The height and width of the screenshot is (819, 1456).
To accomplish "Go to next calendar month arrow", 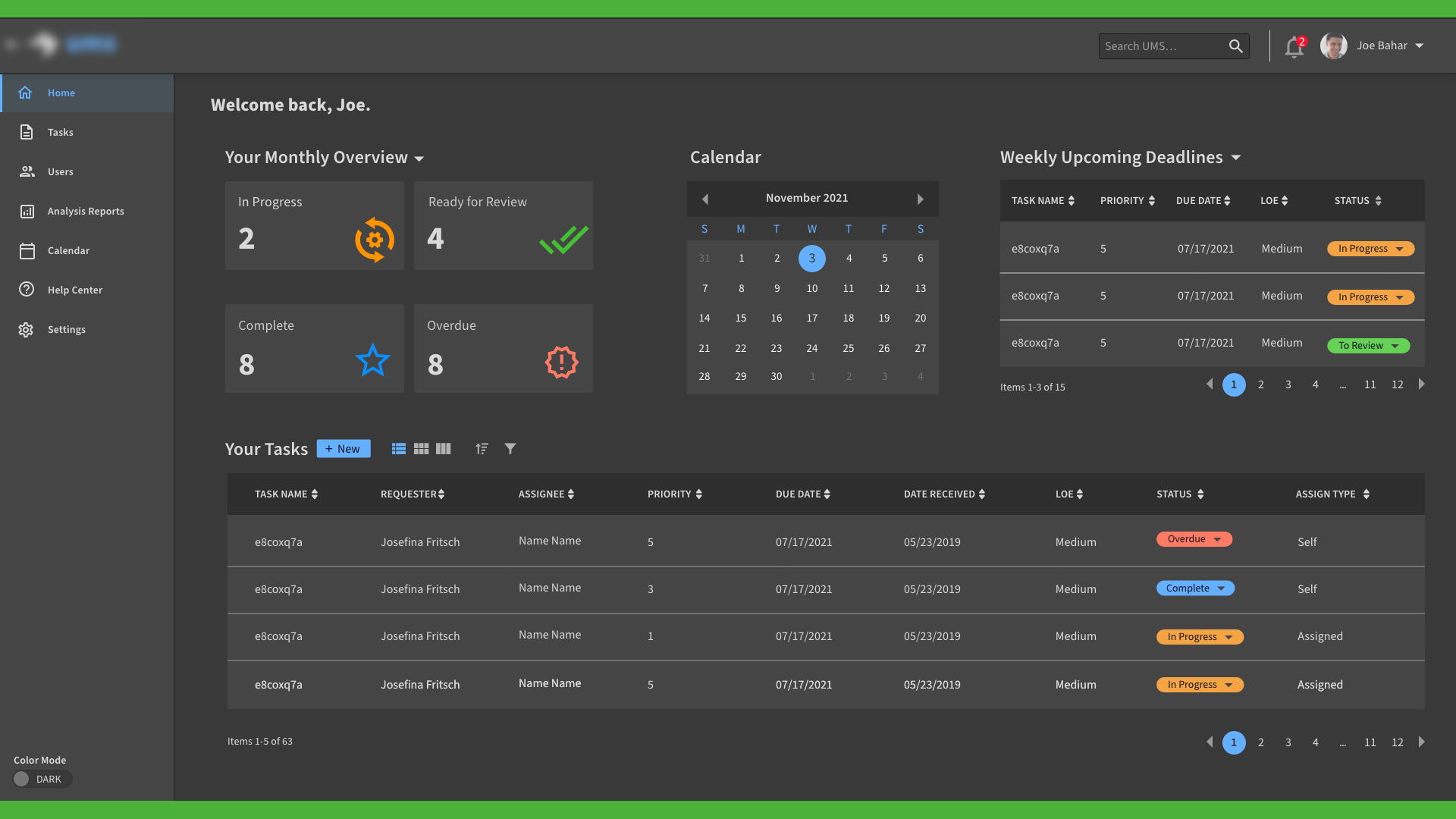I will click(920, 199).
